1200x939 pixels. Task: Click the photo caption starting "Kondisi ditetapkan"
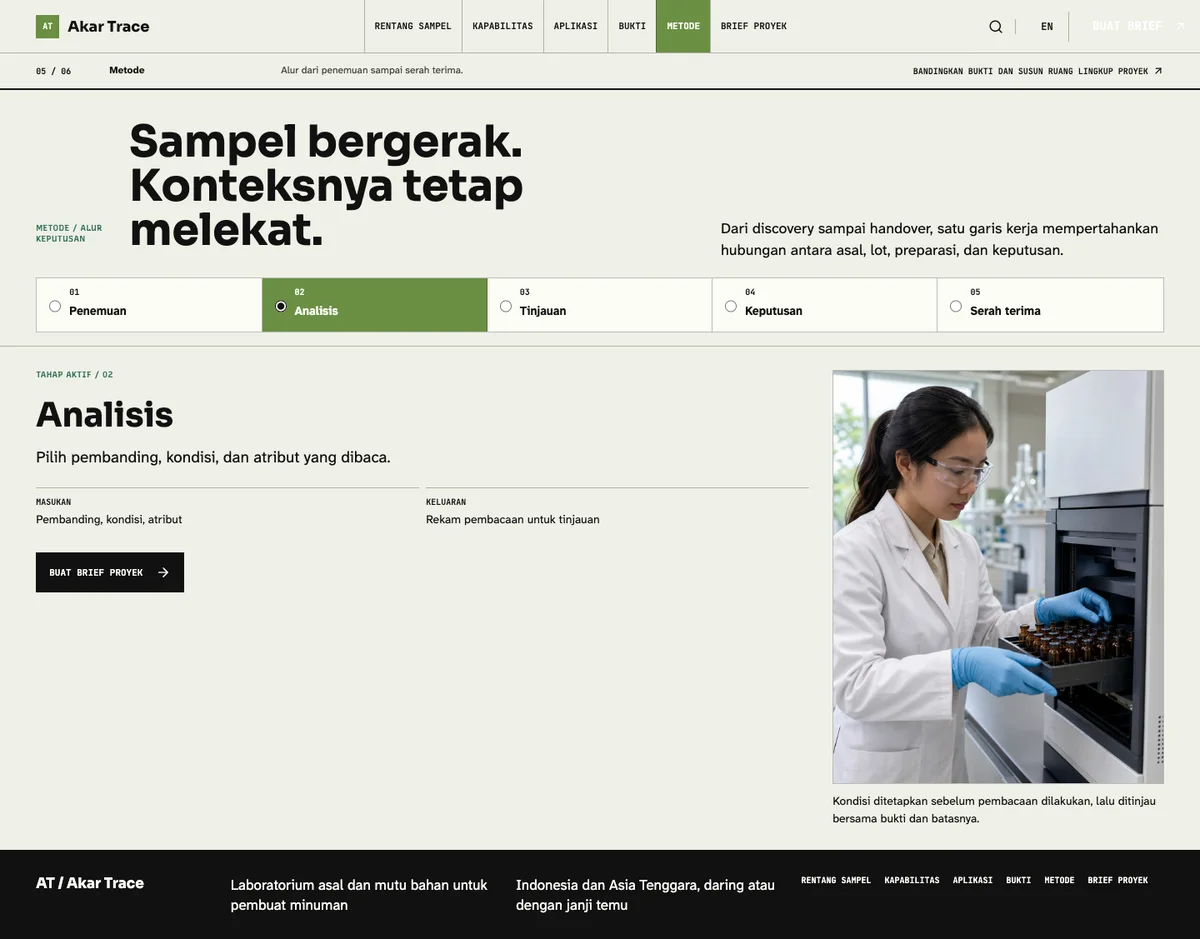[994, 810]
